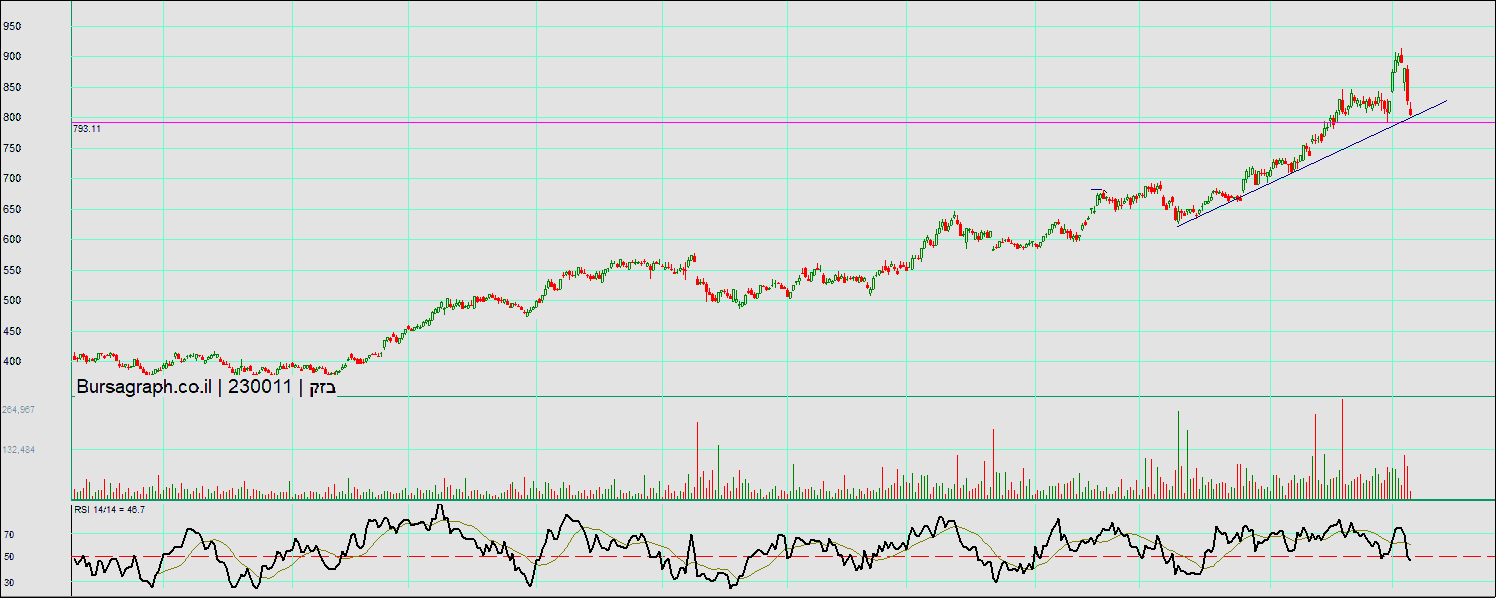Click the RSI 14/14 = 46.7 indicator label
1496x598 pixels.
110,510
